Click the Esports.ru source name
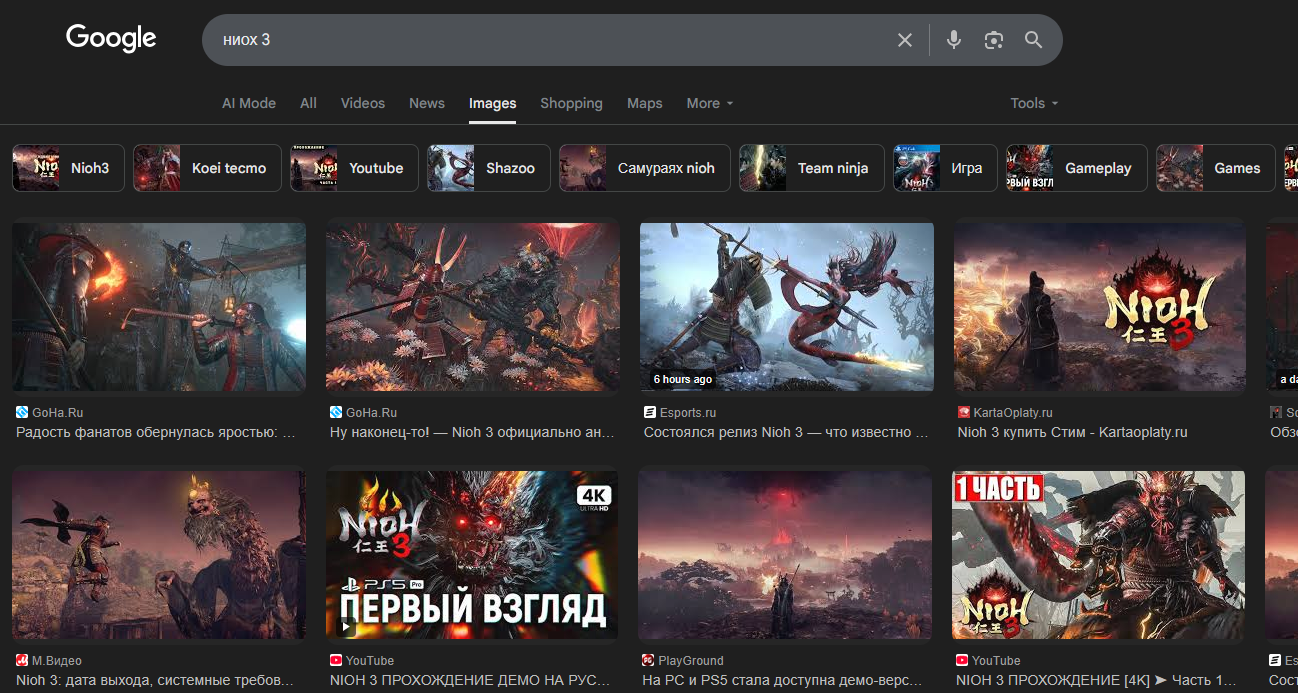This screenshot has height=693, width=1298. (x=687, y=412)
